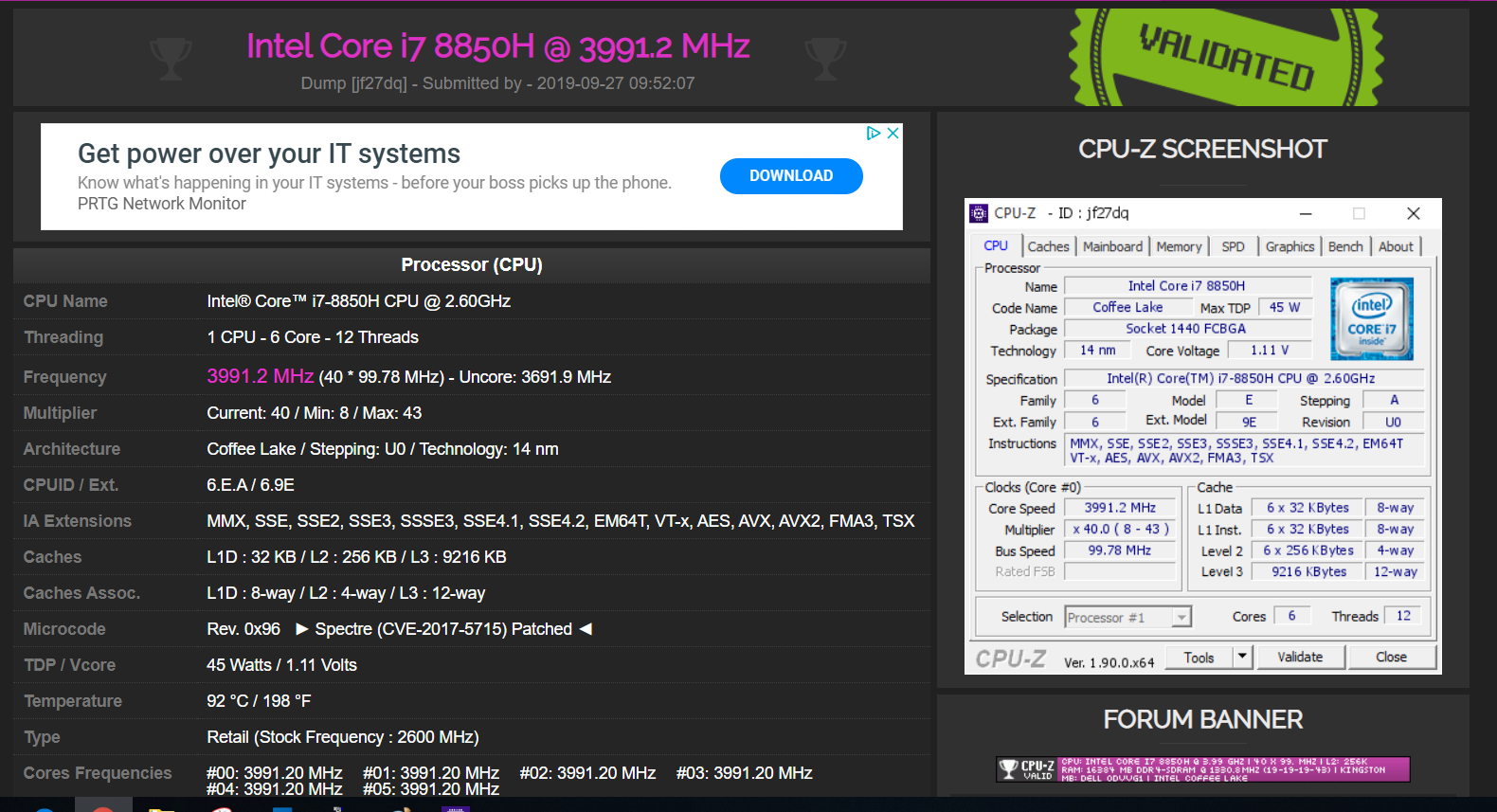The image size is (1497, 812).
Task: Click the CPU-Z app icon in the window title bar
Action: point(979,213)
